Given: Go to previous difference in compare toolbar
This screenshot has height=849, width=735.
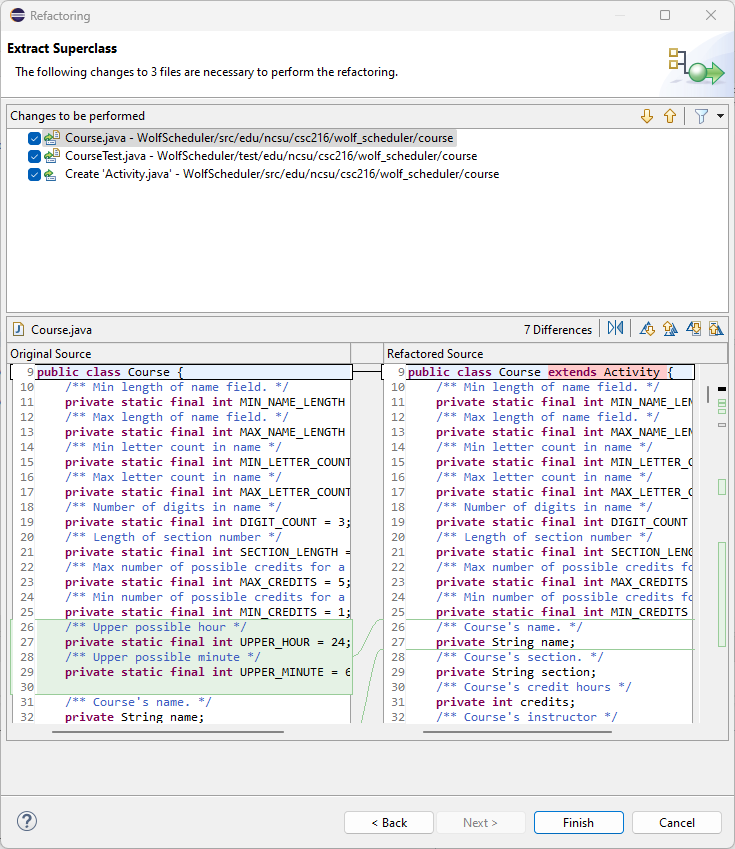Looking at the screenshot, I should [x=670, y=328].
